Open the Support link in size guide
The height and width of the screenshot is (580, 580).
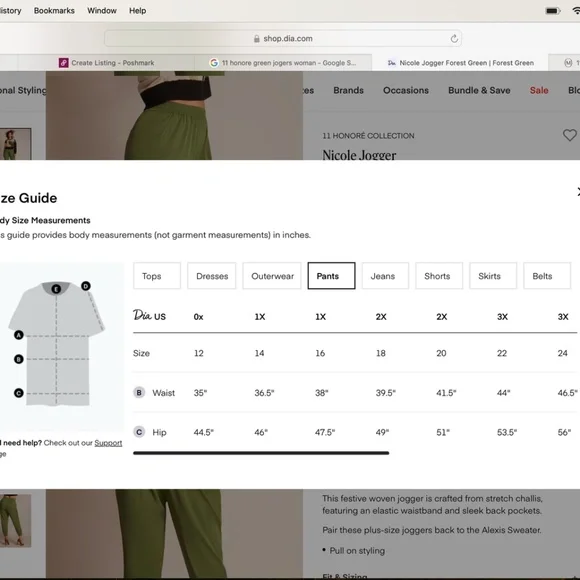pyautogui.click(x=108, y=443)
